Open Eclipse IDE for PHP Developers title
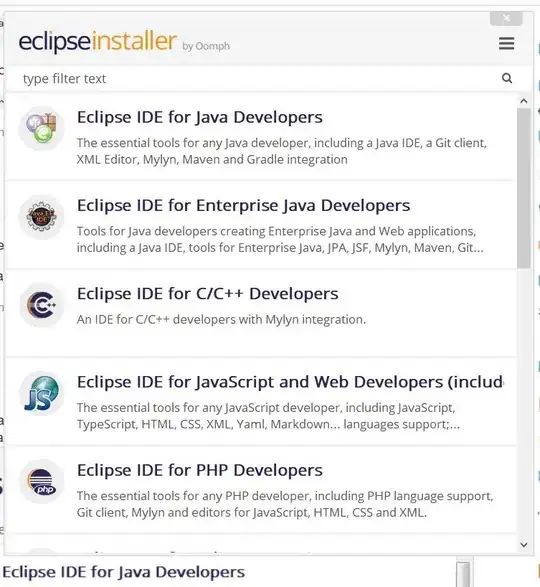Viewport: 540px width, 587px height. click(x=200, y=470)
